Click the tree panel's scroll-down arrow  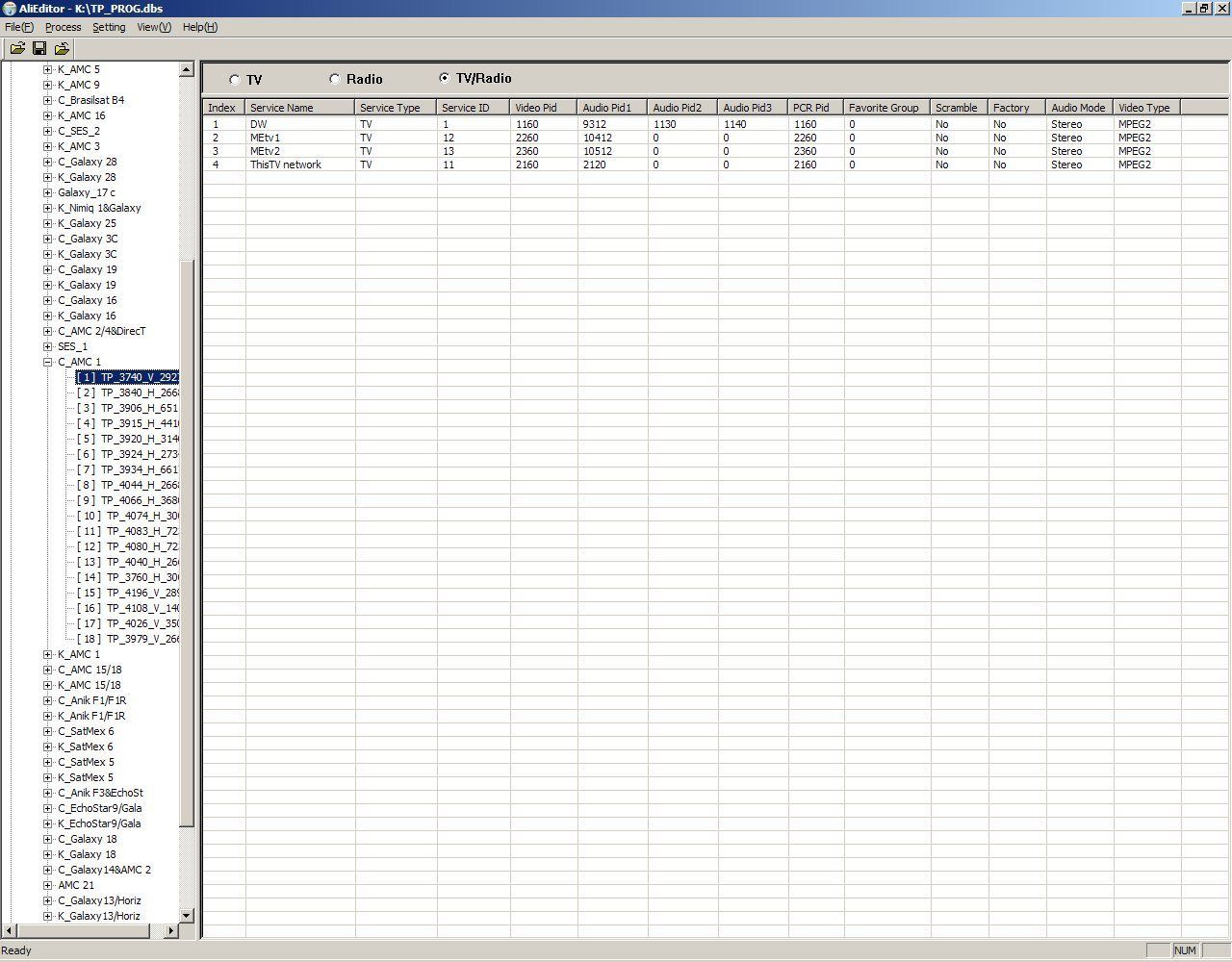(x=187, y=915)
